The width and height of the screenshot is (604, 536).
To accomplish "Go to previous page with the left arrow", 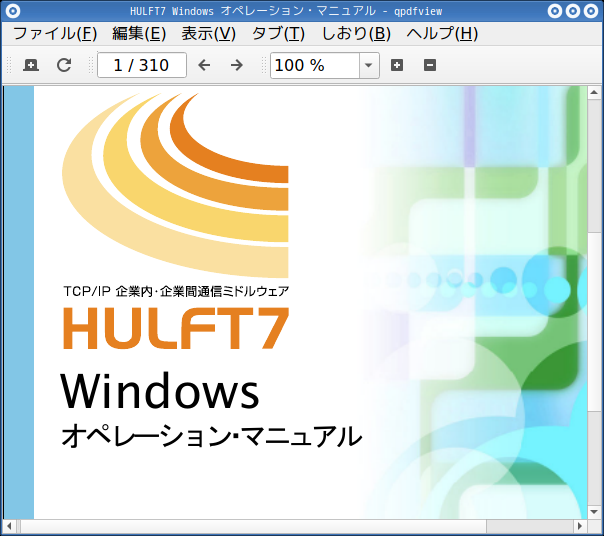I will coord(204,65).
